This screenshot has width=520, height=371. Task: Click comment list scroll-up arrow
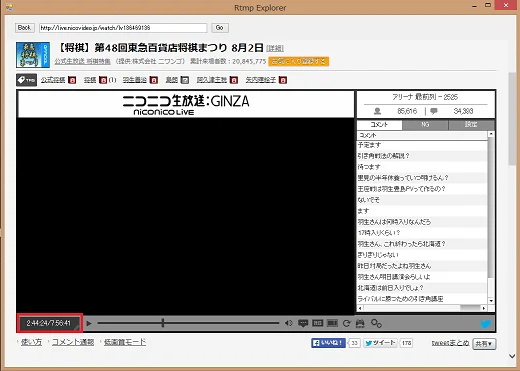coord(491,134)
